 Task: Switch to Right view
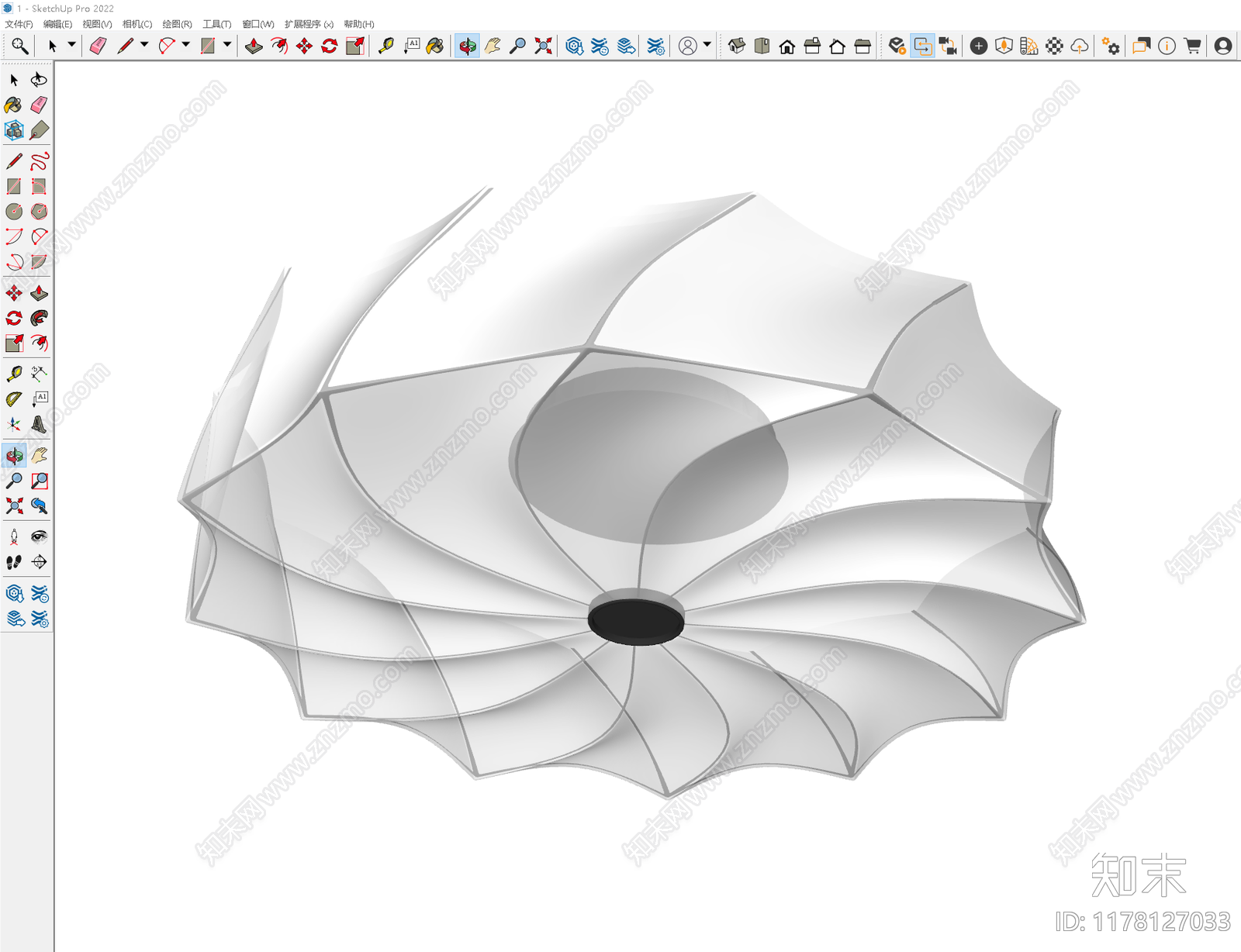point(812,46)
